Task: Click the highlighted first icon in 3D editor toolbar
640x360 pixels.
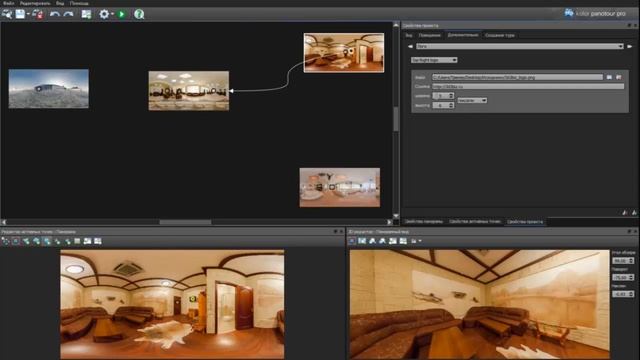Action: [x=352, y=241]
